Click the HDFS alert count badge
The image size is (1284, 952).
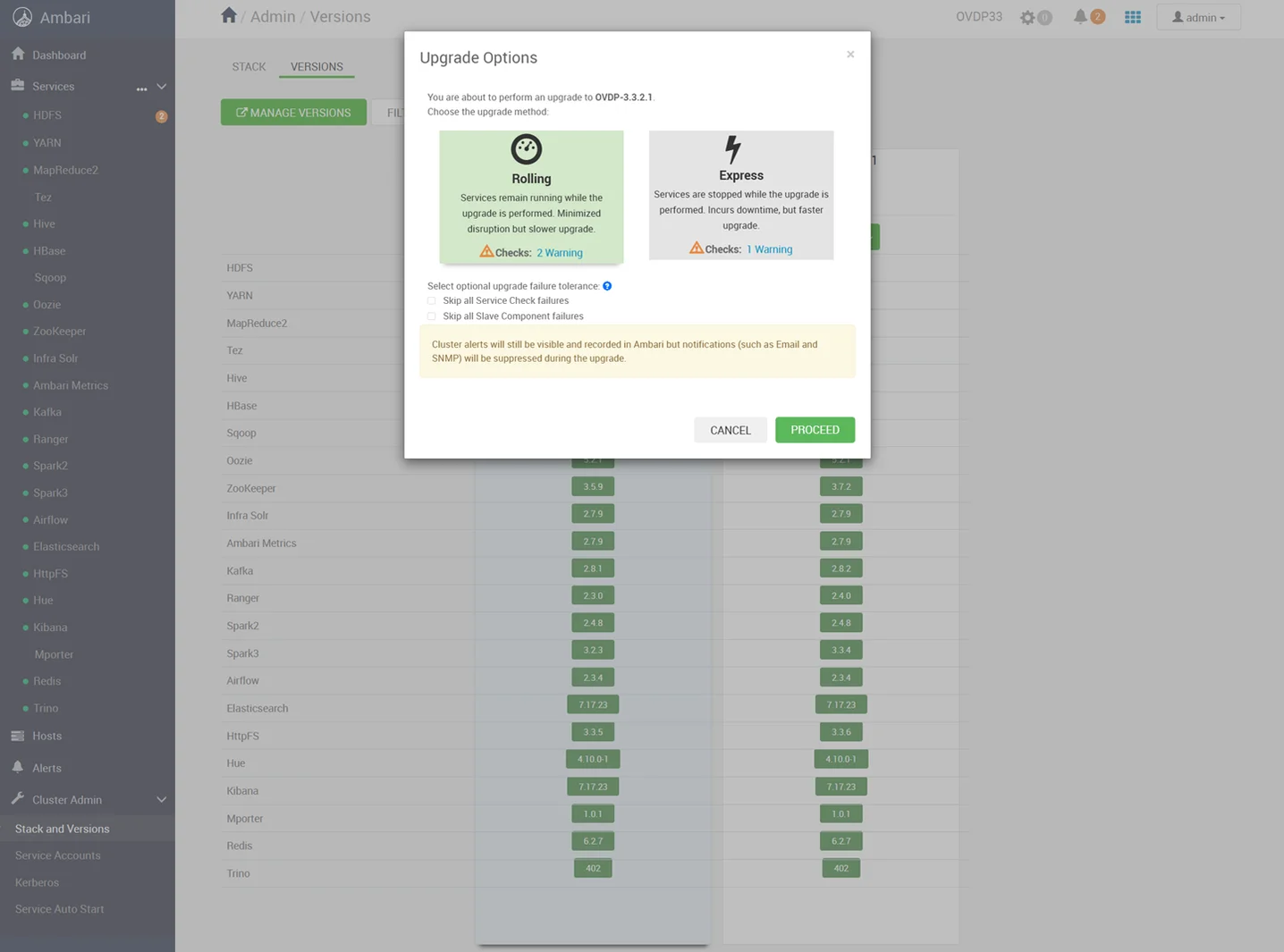(x=161, y=116)
